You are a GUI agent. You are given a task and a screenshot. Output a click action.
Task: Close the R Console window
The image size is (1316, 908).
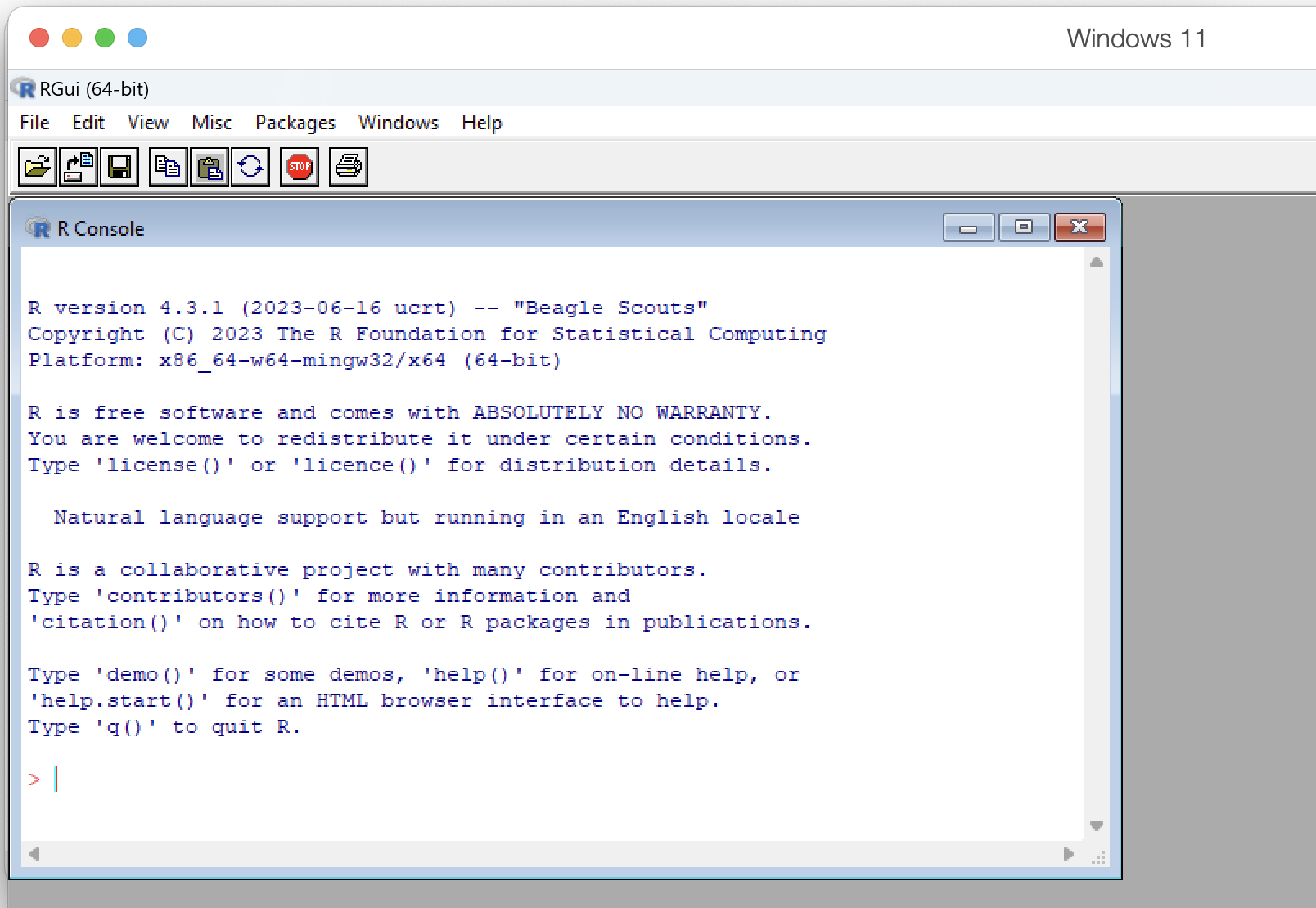[x=1080, y=227]
